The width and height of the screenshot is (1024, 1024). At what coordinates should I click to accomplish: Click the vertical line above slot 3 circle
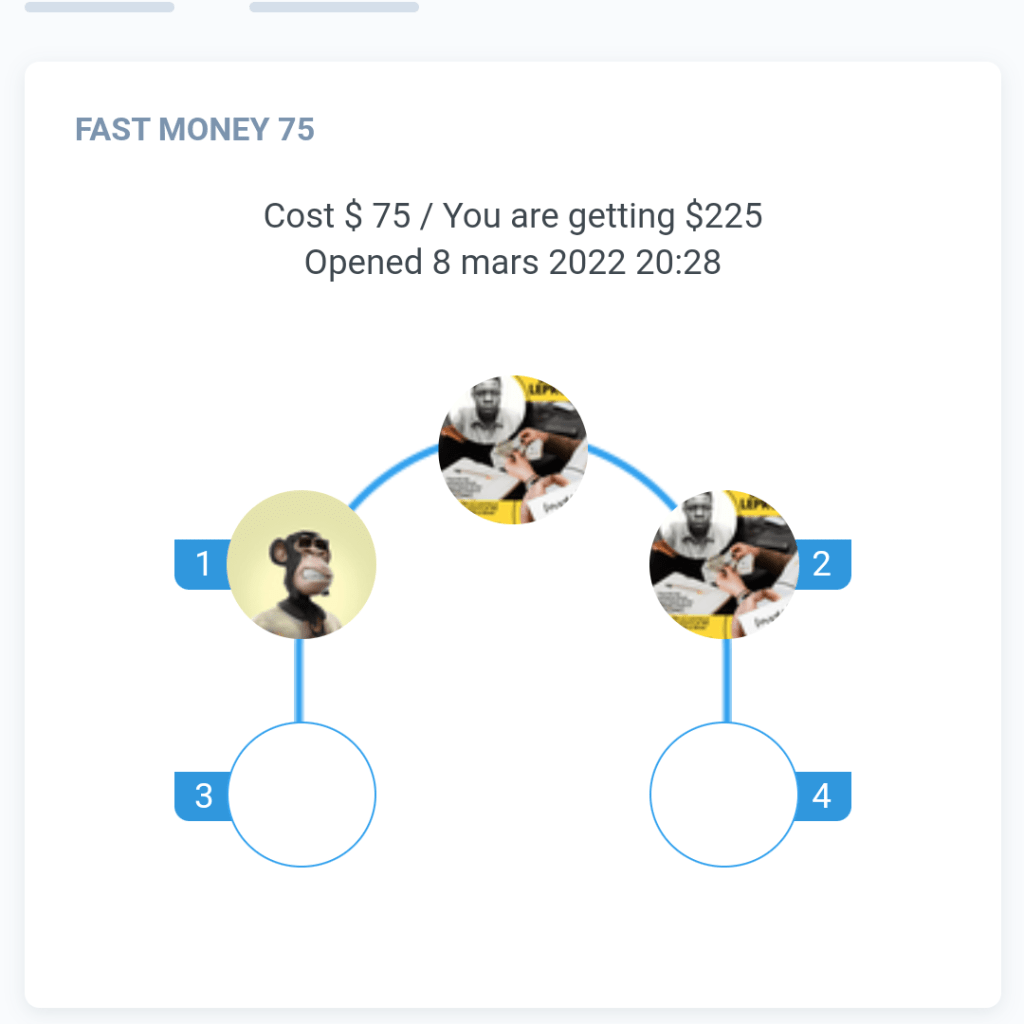click(x=299, y=680)
